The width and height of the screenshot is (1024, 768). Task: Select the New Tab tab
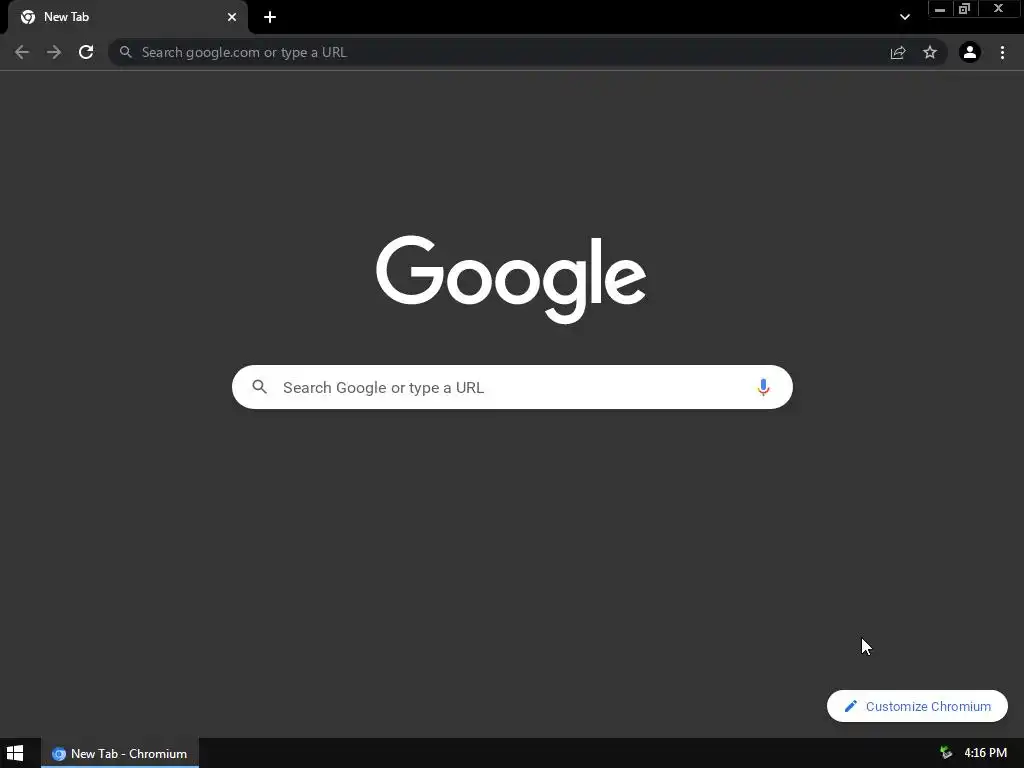click(x=128, y=17)
